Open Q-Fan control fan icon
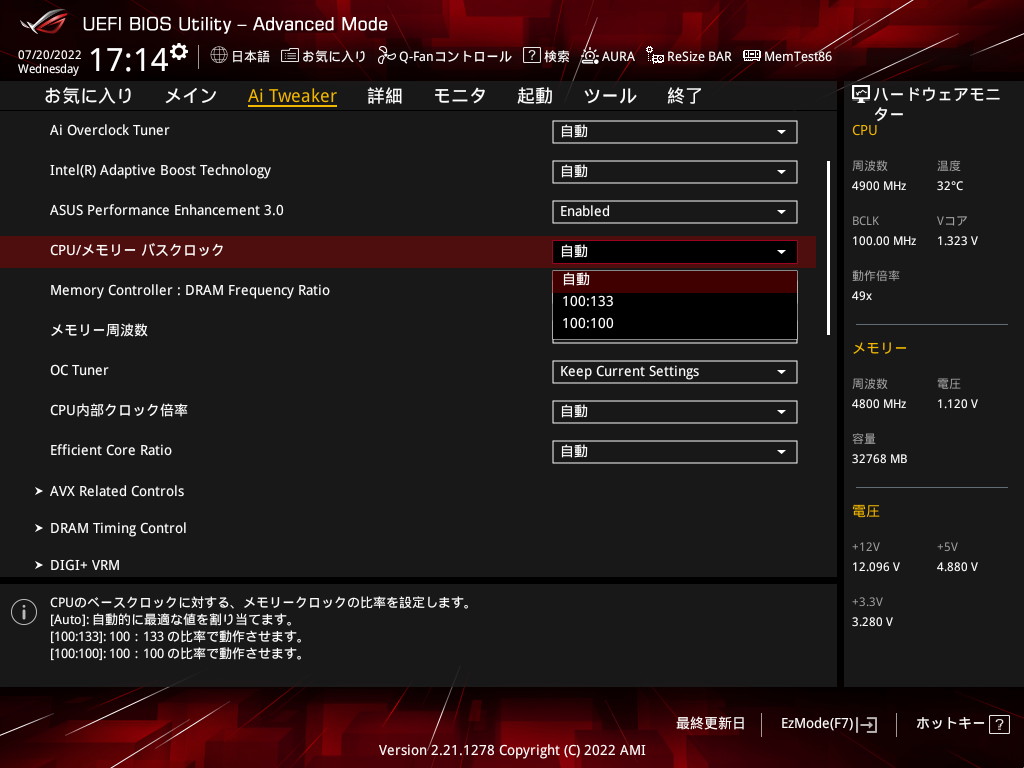The height and width of the screenshot is (768, 1024). [x=386, y=56]
